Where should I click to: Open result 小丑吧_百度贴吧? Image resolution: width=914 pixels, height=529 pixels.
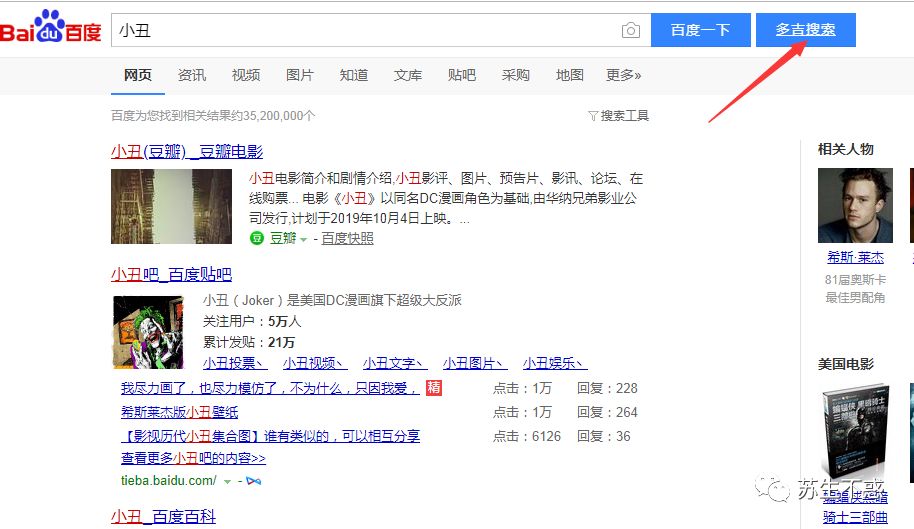(x=171, y=274)
